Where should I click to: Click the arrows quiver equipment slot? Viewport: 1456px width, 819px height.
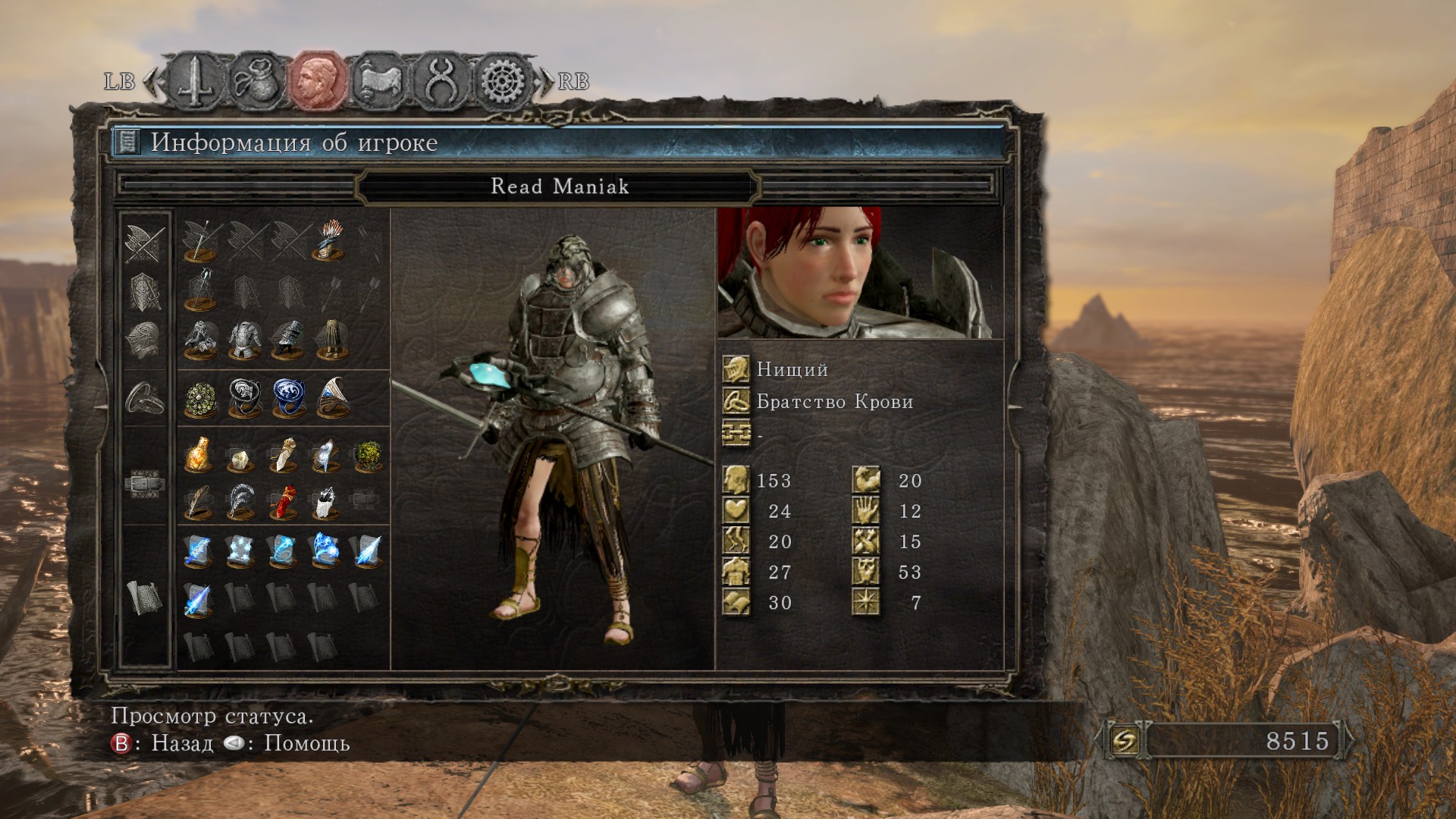click(331, 240)
